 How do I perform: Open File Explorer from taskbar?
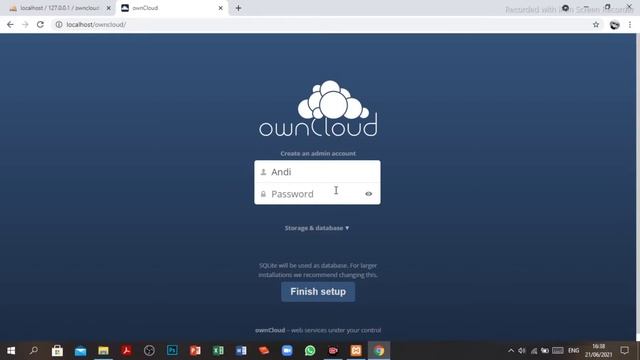point(103,351)
